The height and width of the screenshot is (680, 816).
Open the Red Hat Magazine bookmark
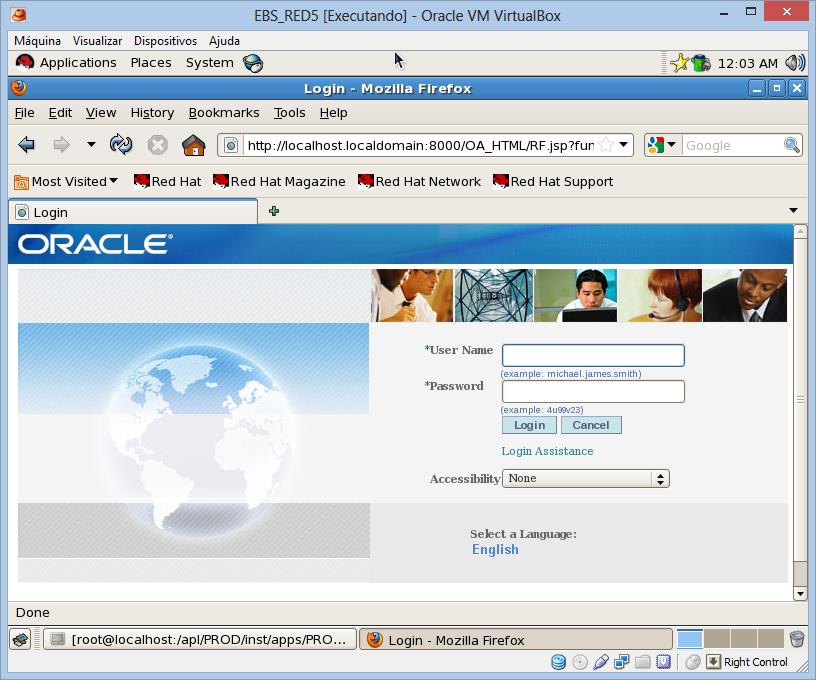(x=279, y=182)
